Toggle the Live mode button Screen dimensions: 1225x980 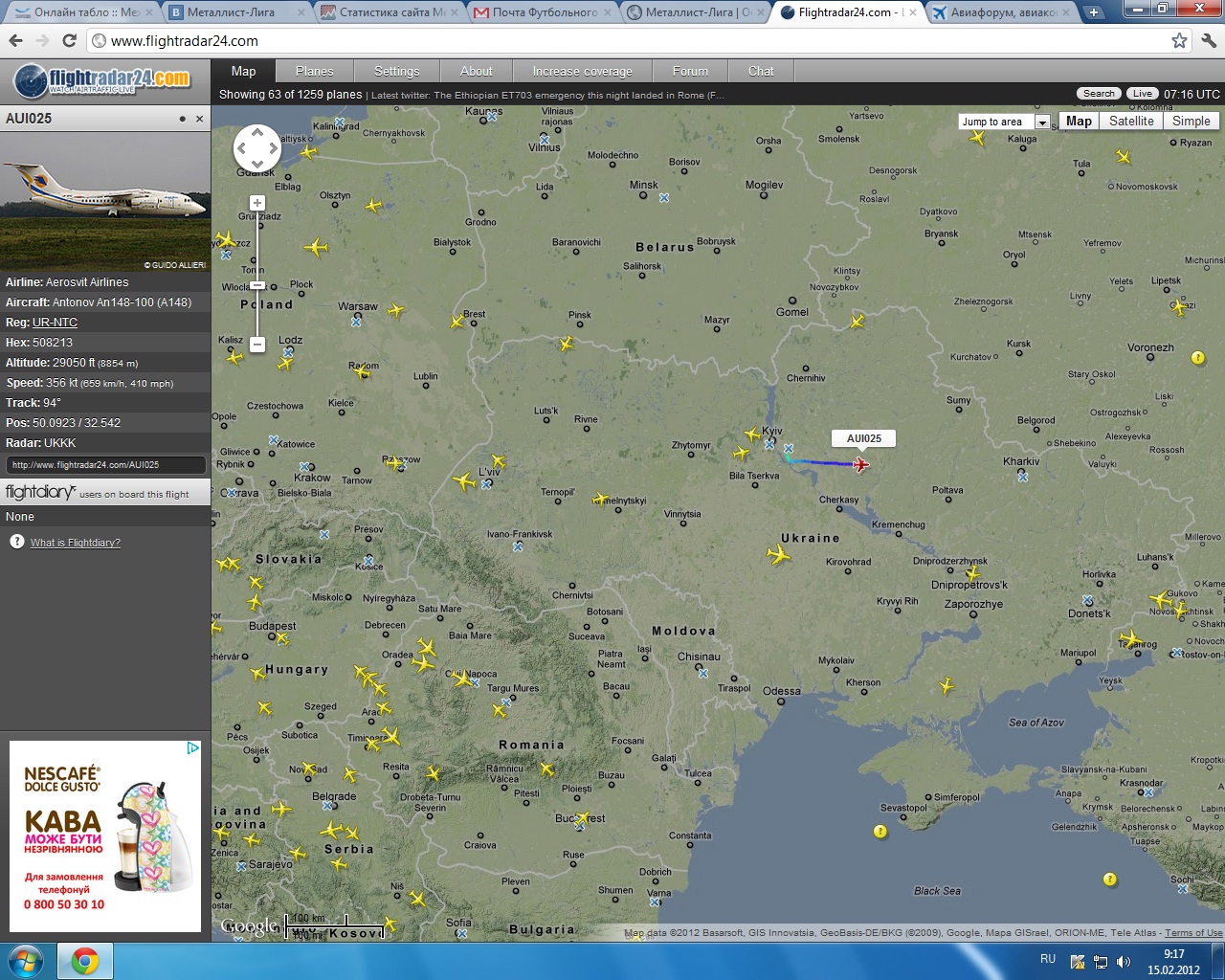point(1142,94)
